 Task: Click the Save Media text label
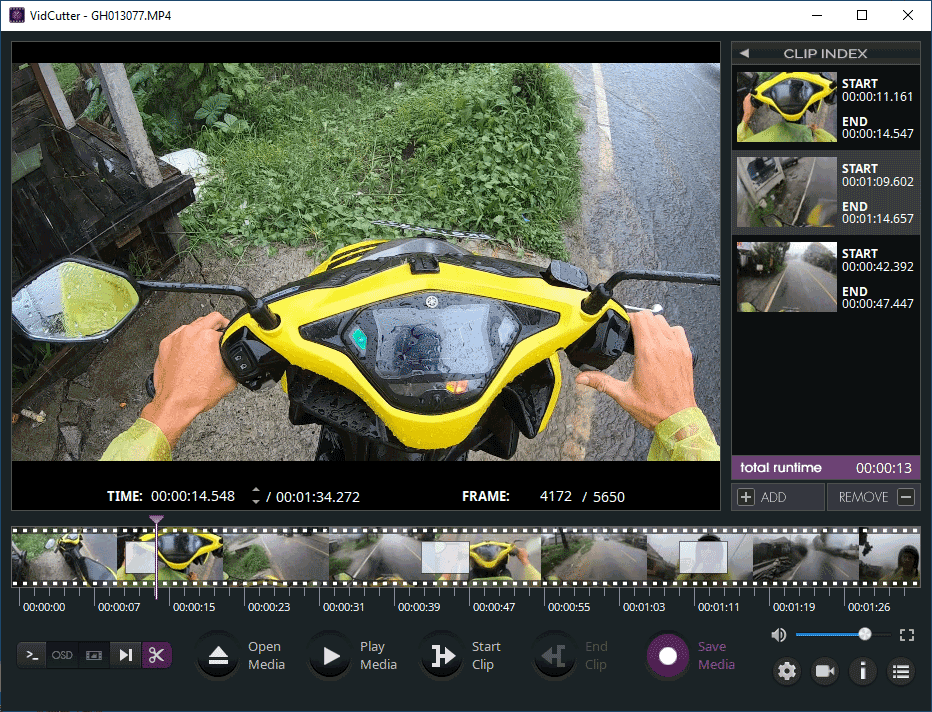(716, 656)
